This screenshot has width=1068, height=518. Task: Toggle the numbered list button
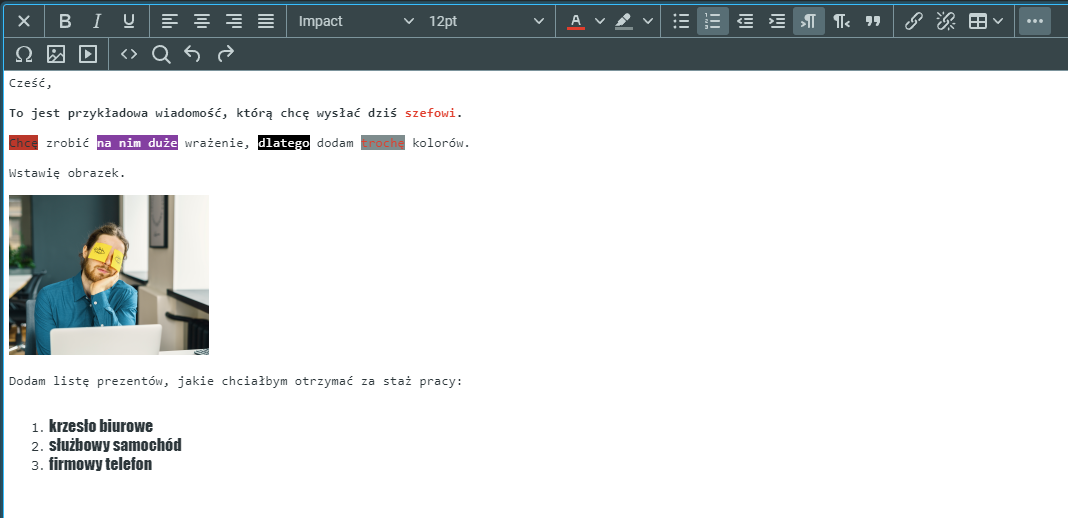[x=713, y=21]
